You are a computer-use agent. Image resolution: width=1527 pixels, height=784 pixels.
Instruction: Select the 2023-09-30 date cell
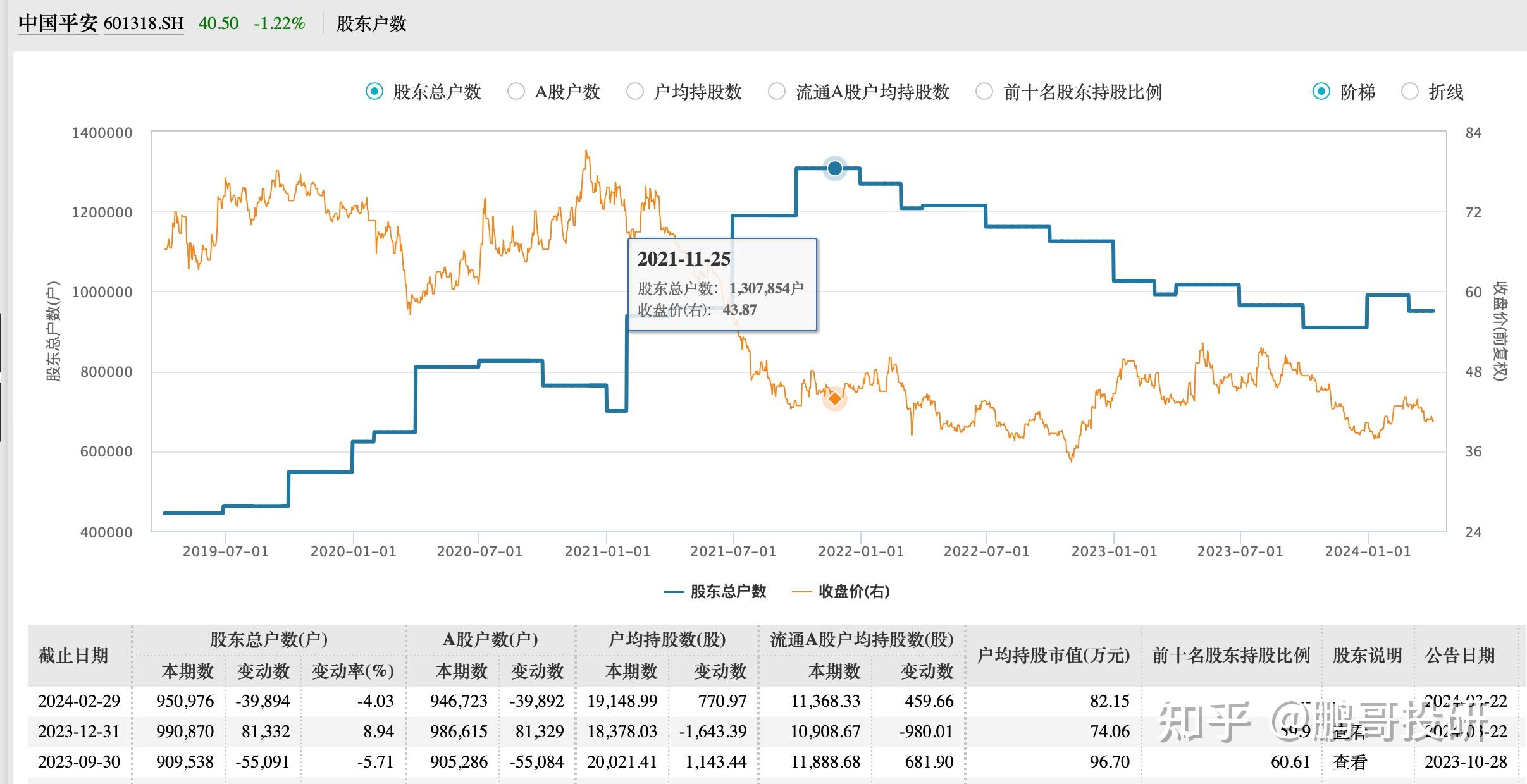click(79, 762)
